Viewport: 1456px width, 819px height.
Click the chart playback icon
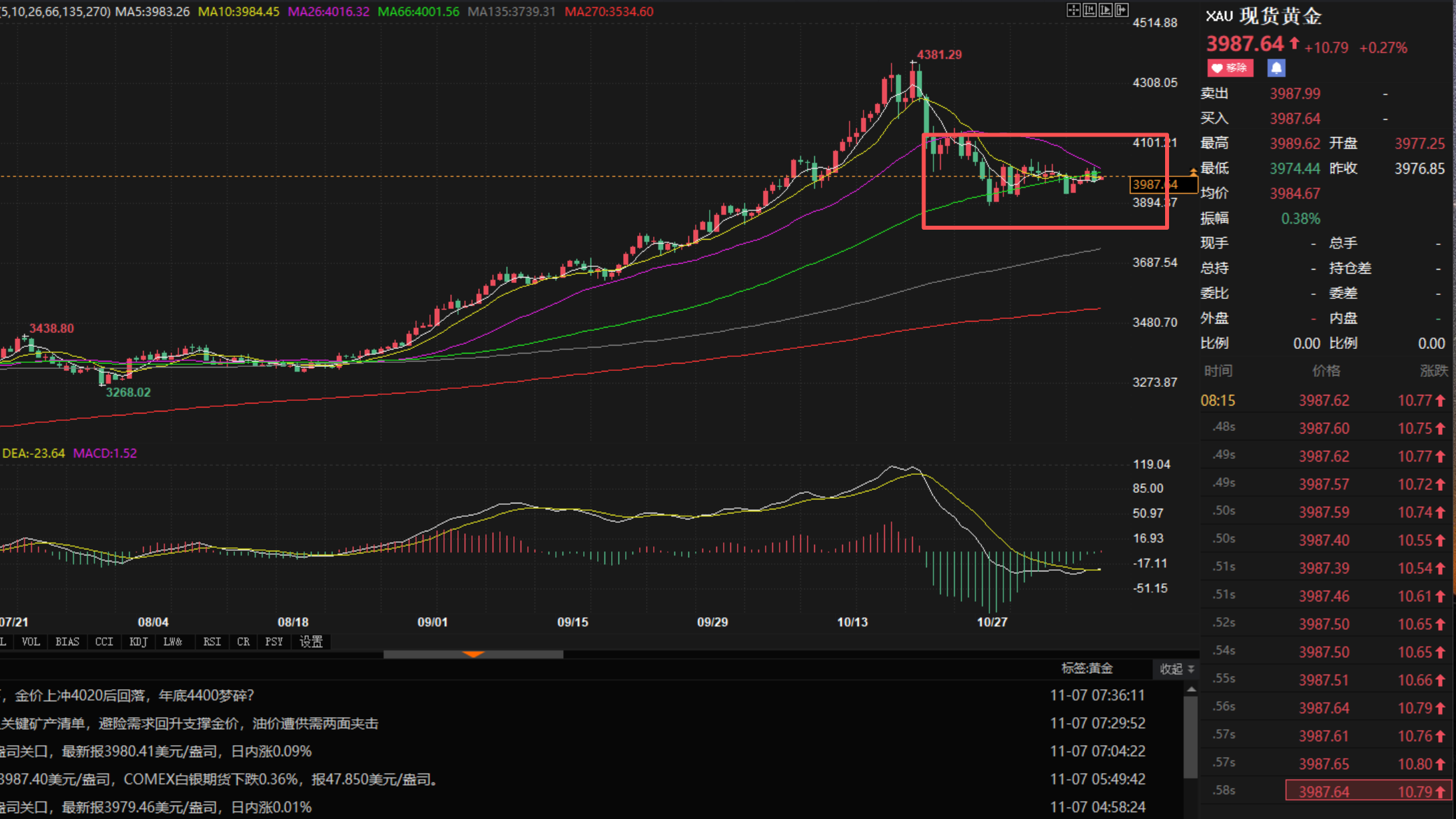[1106, 10]
